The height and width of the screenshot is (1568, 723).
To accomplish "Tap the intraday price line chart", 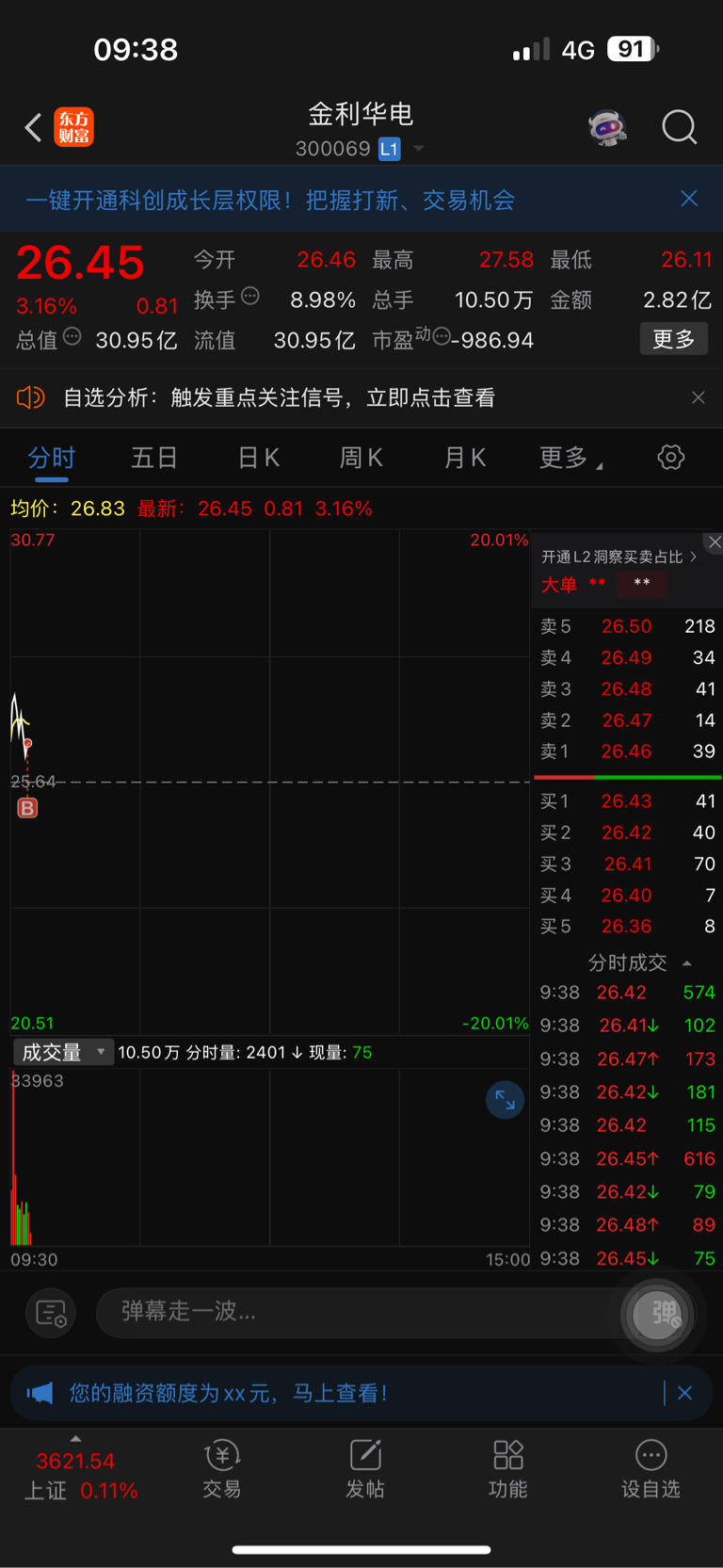I will click(270, 782).
